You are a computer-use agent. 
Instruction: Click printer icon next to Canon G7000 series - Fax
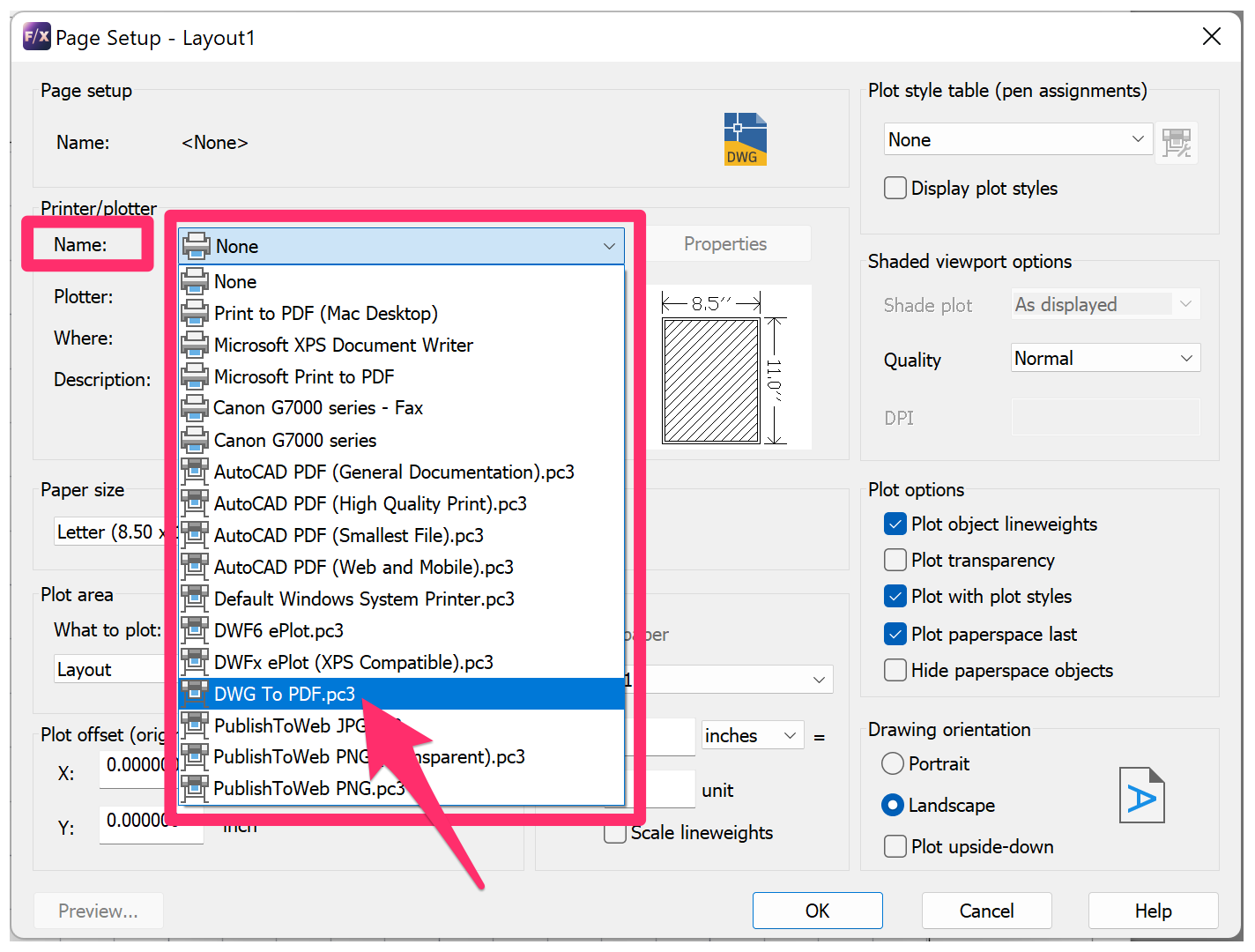click(195, 408)
